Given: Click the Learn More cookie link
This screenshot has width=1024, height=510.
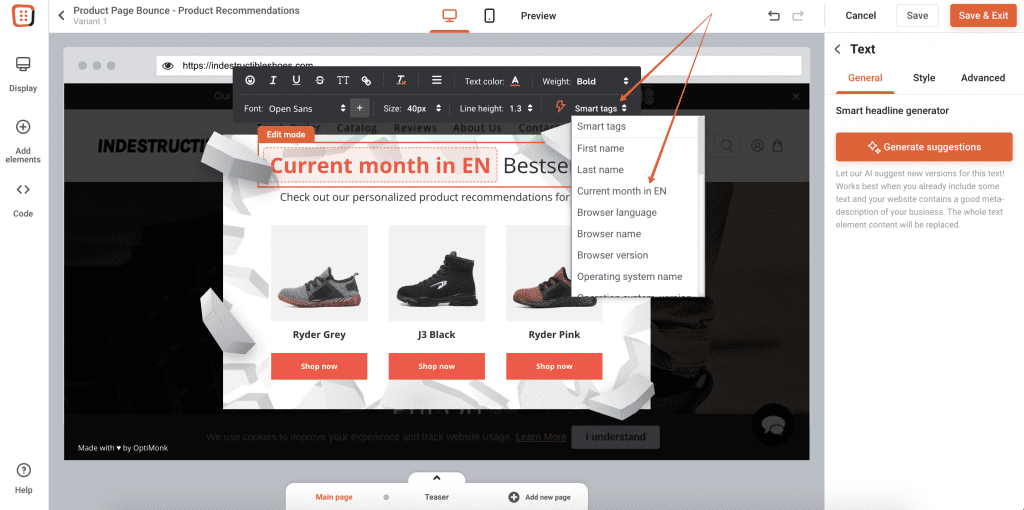Looking at the screenshot, I should pos(541,437).
